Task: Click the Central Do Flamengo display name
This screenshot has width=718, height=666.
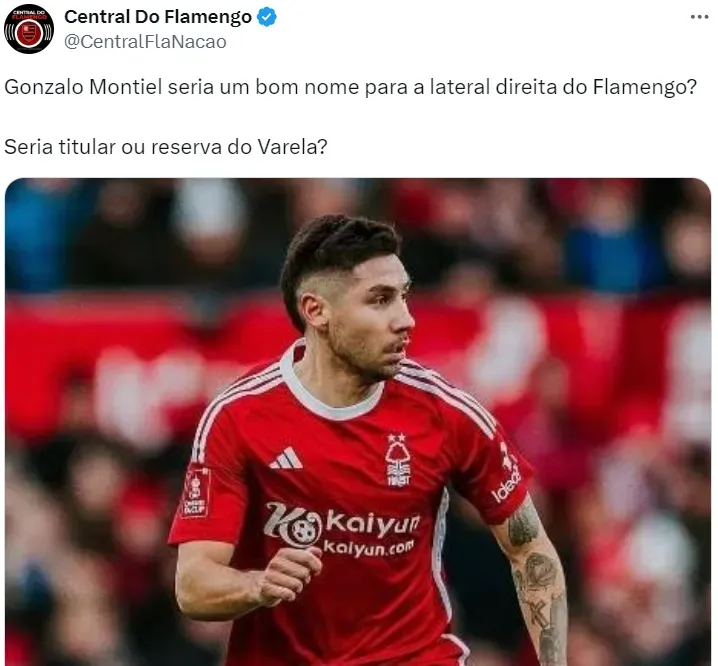Action: tap(158, 17)
